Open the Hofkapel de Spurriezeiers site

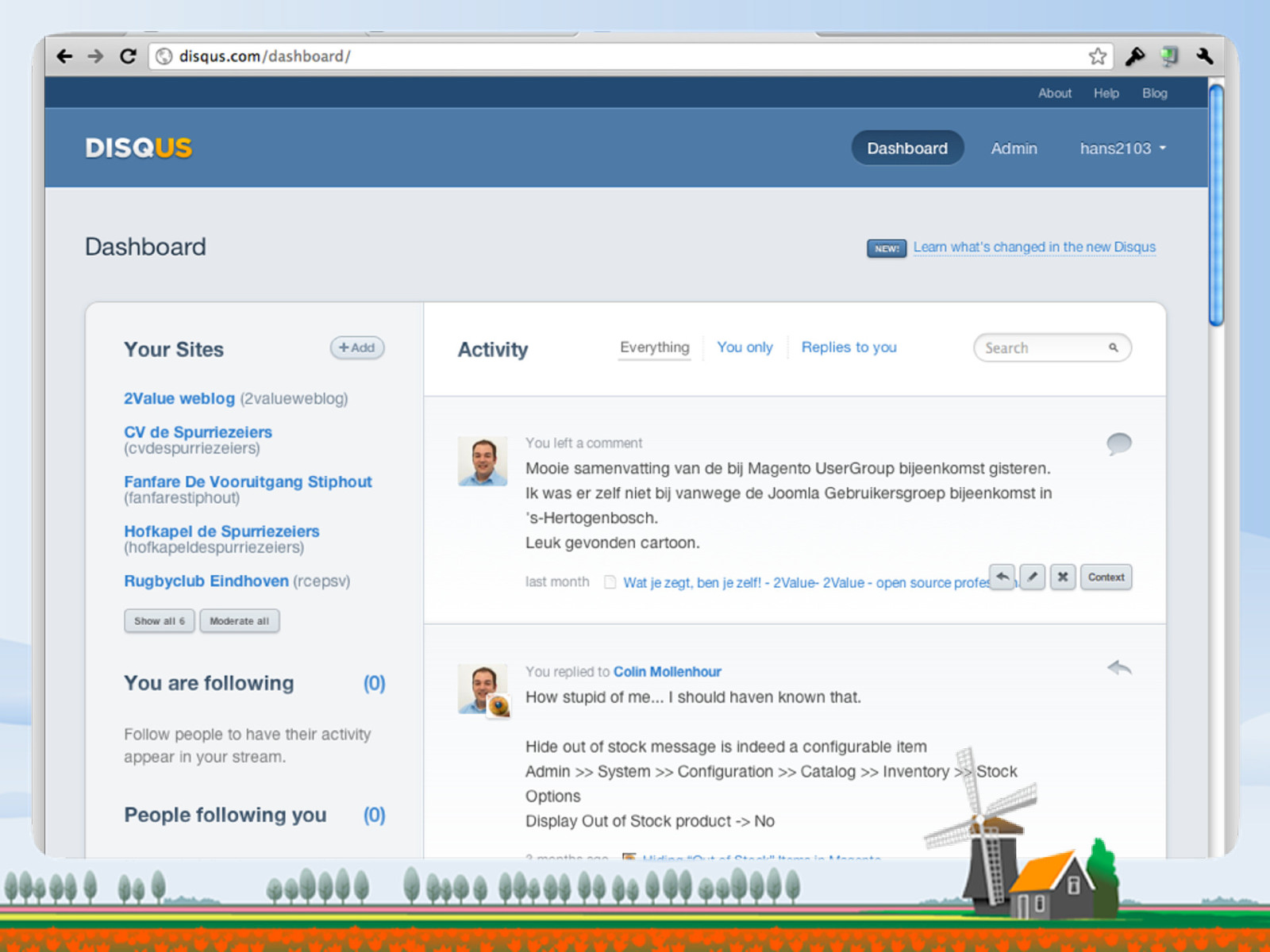(x=221, y=532)
